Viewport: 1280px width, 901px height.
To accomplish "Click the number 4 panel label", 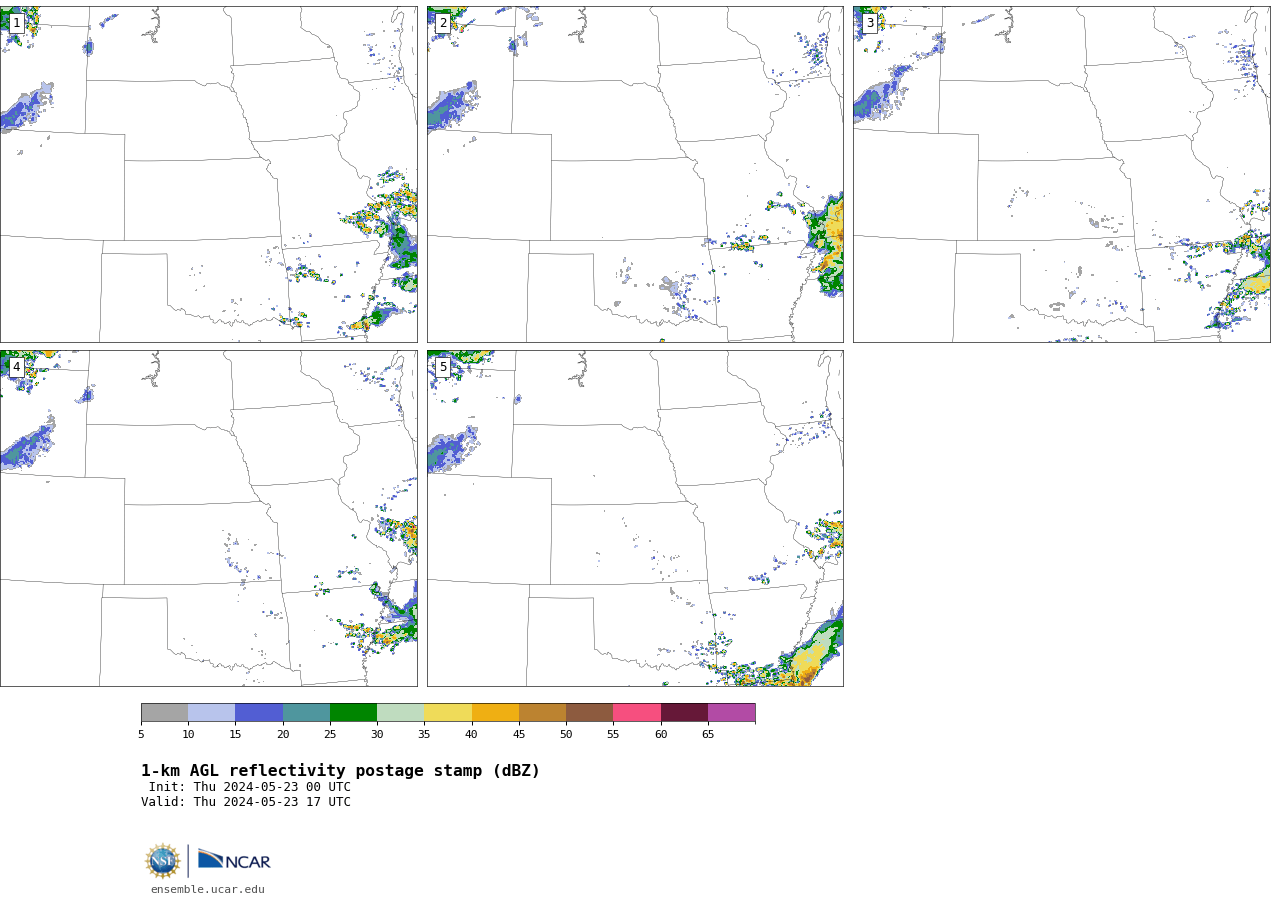I will coord(16,367).
